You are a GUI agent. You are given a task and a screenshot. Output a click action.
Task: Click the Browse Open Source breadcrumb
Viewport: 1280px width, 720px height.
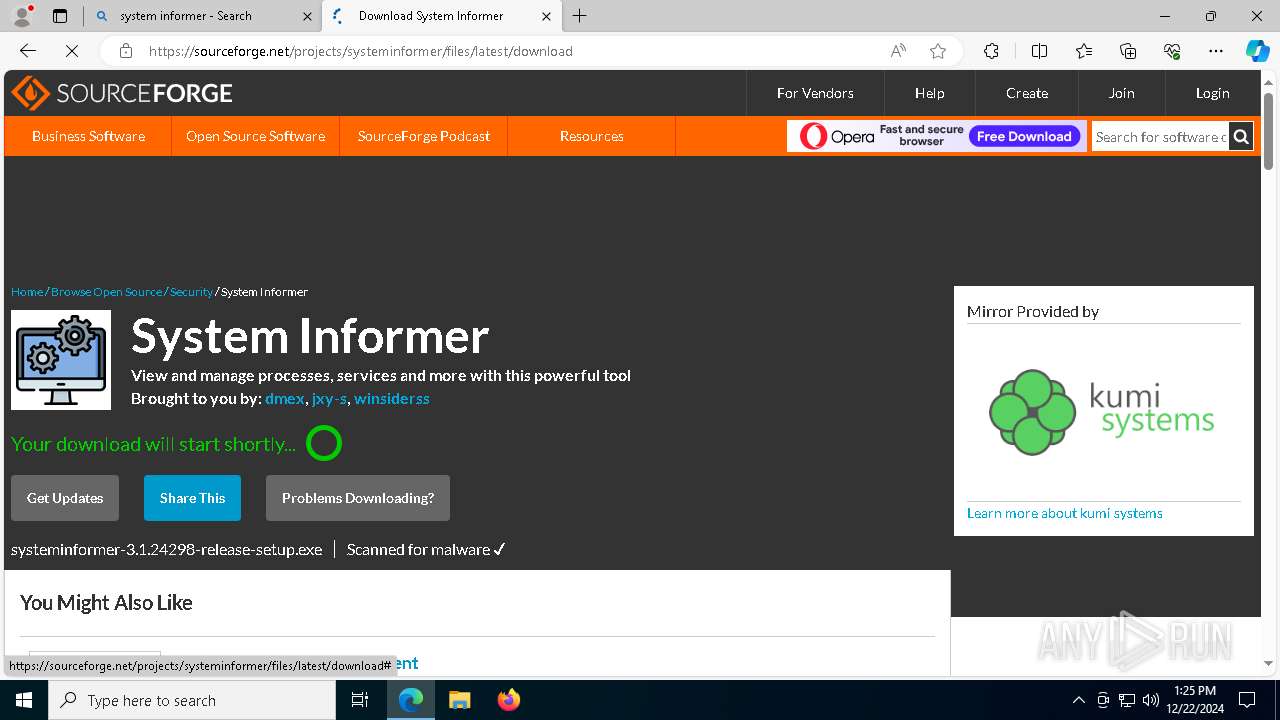click(106, 292)
